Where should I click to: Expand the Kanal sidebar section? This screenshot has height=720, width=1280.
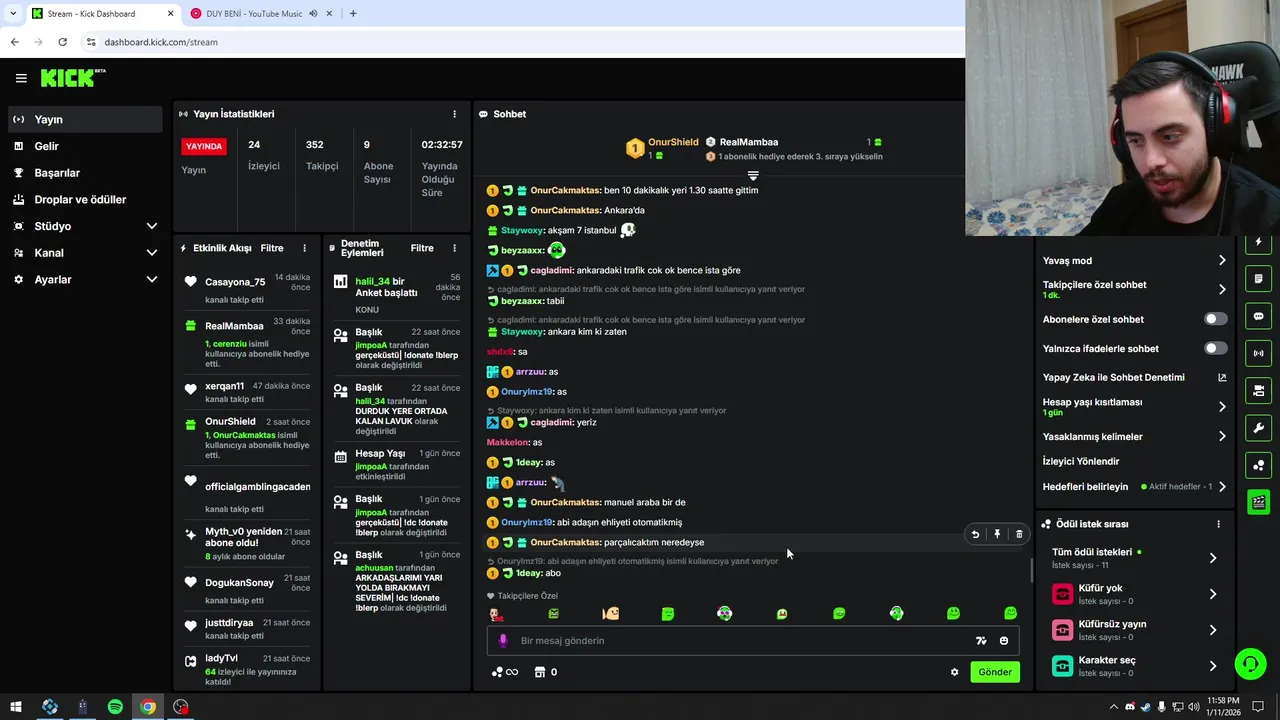click(152, 253)
